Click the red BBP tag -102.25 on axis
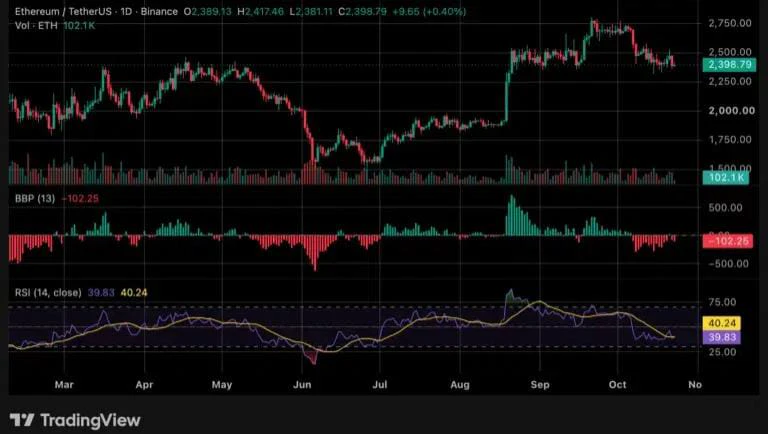This screenshot has height=434, width=768. 727,241
